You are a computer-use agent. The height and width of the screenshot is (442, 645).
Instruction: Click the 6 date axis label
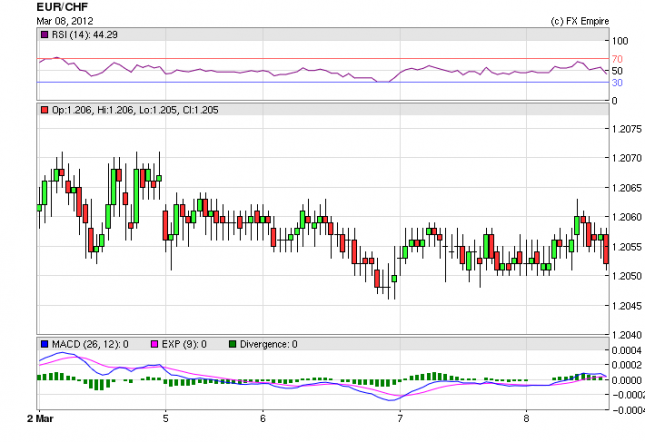(263, 419)
